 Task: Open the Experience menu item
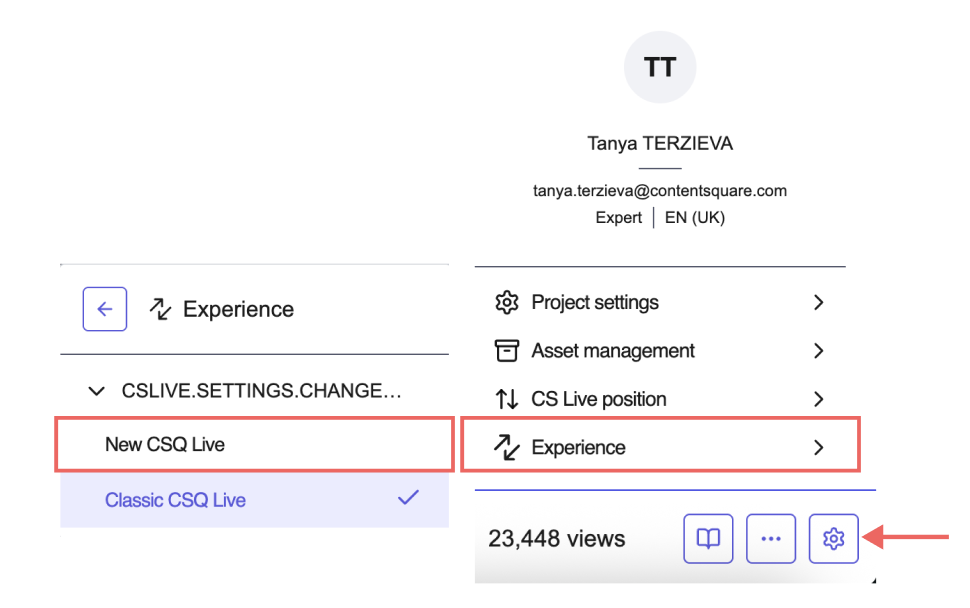660,445
